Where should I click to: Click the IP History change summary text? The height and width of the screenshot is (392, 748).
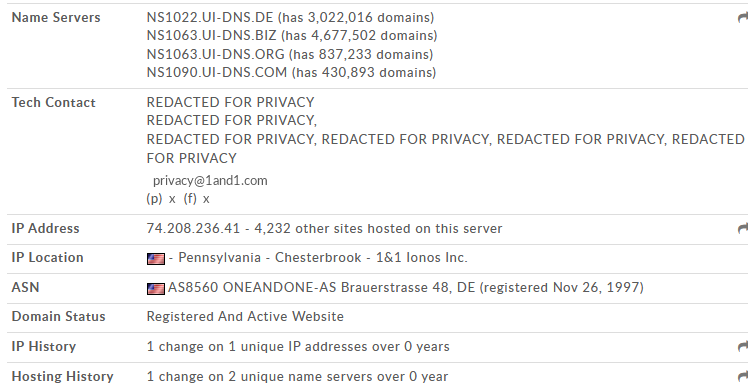click(x=298, y=347)
